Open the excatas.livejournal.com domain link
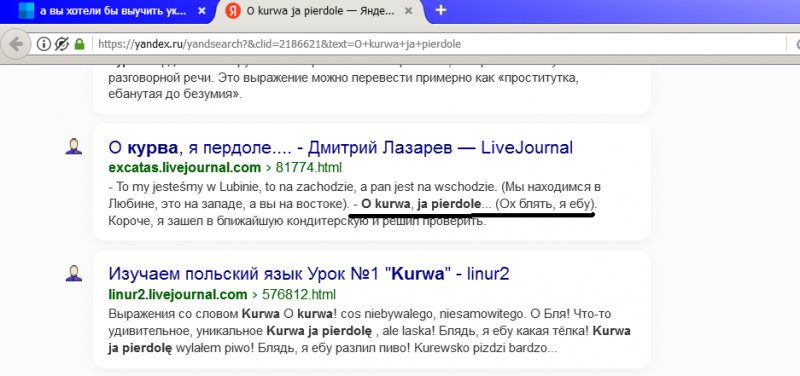This screenshot has height=376, width=800. coord(185,167)
